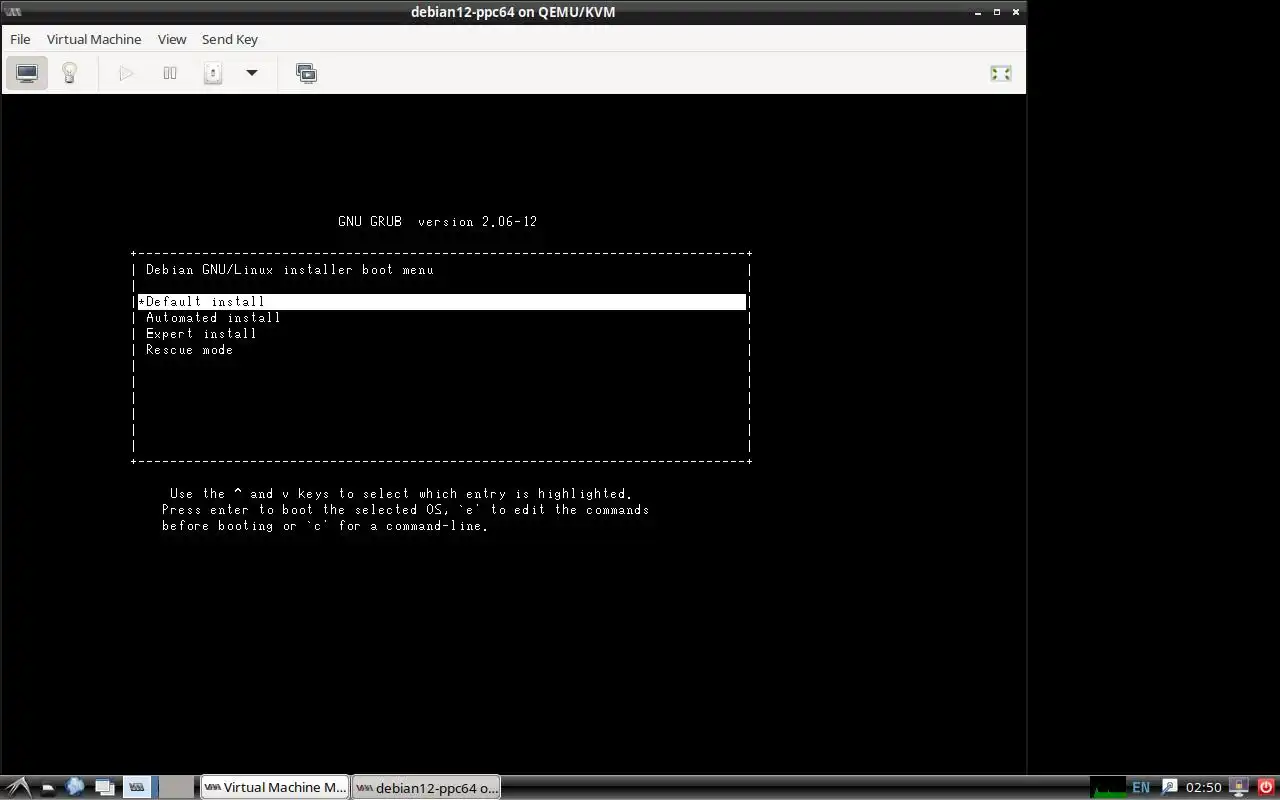Click Debian GNU/Linux installer boot menu title

(290, 270)
